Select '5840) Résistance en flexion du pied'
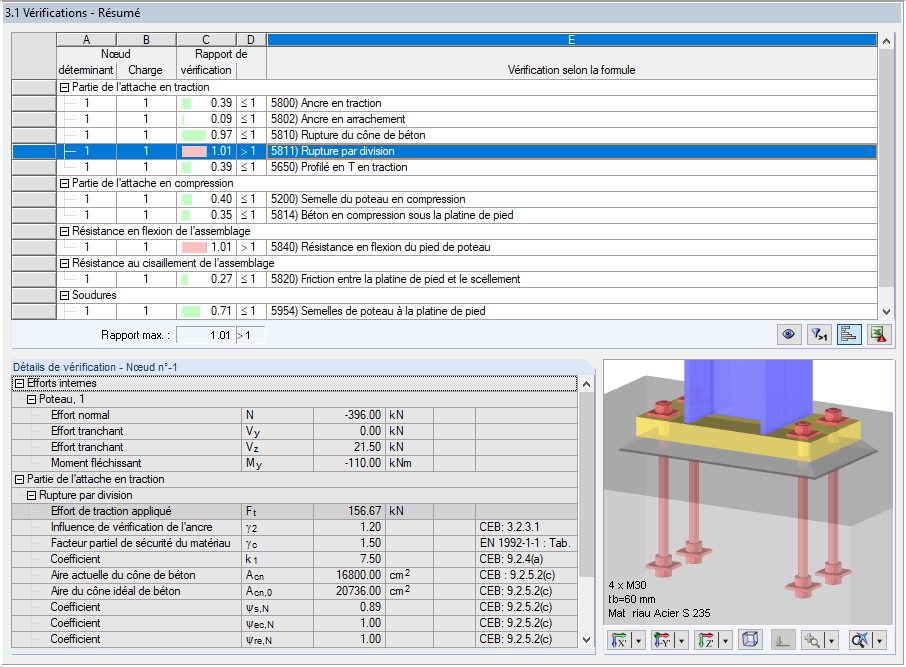The image size is (906, 667). tap(444, 247)
